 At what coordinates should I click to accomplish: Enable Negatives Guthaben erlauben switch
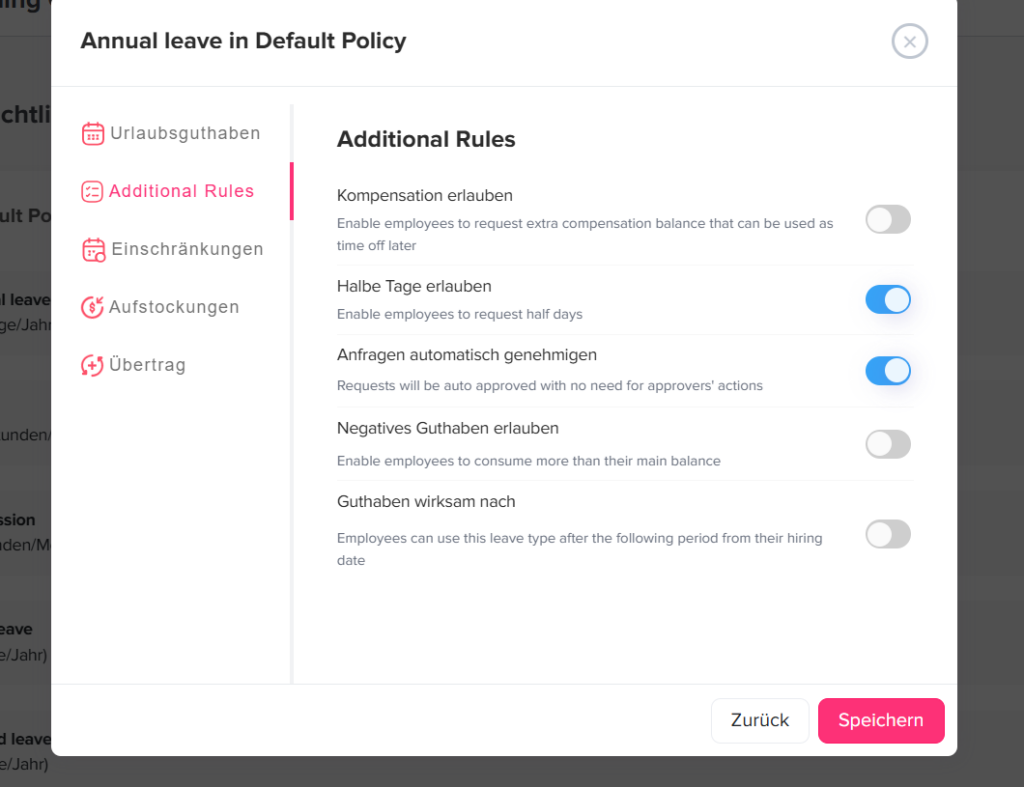pos(887,444)
